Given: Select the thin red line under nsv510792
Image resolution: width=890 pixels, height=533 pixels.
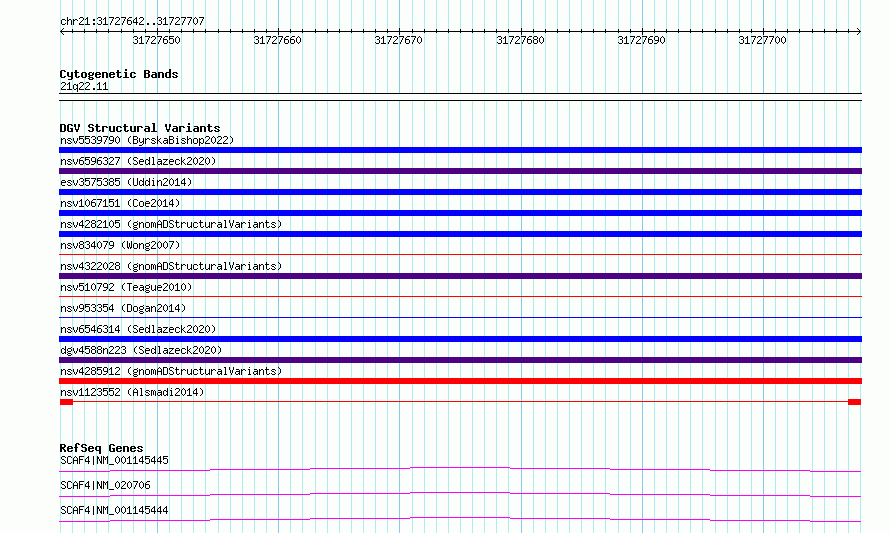Looking at the screenshot, I should coord(460,297).
